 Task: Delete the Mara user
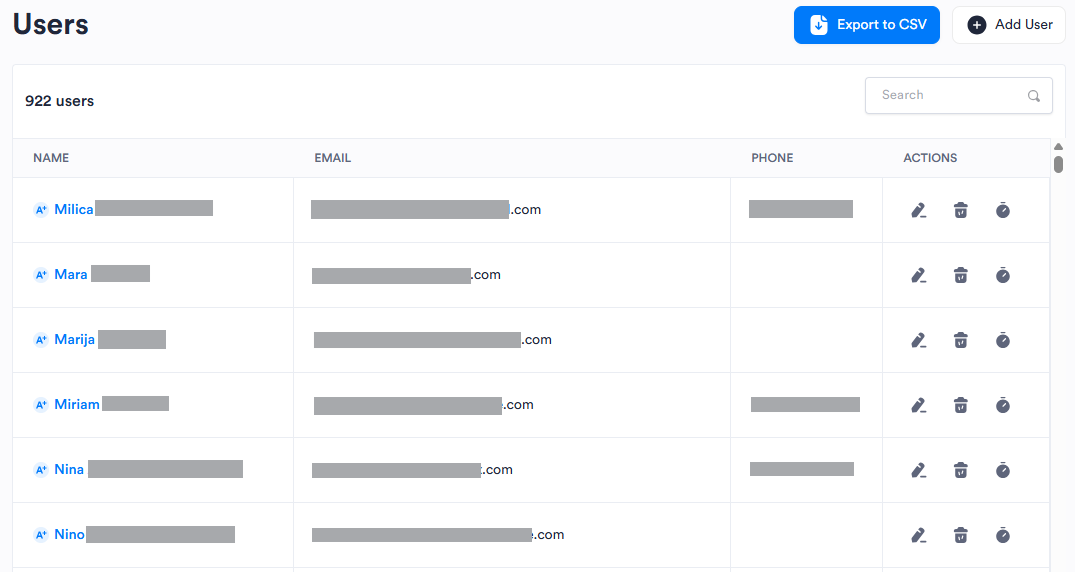coord(961,275)
